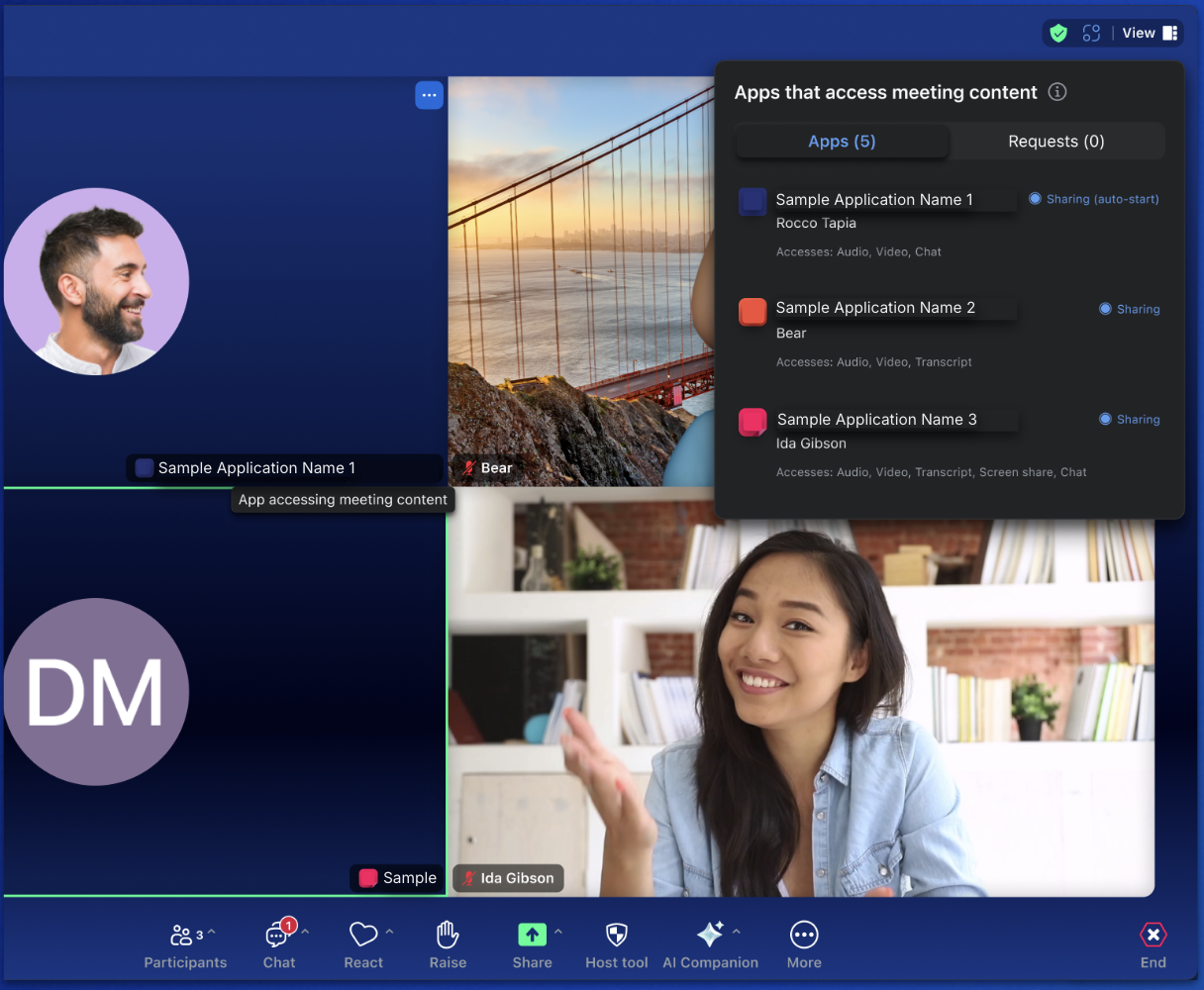Click Rocco Tapia owner name
The image size is (1204, 990).
816,224
